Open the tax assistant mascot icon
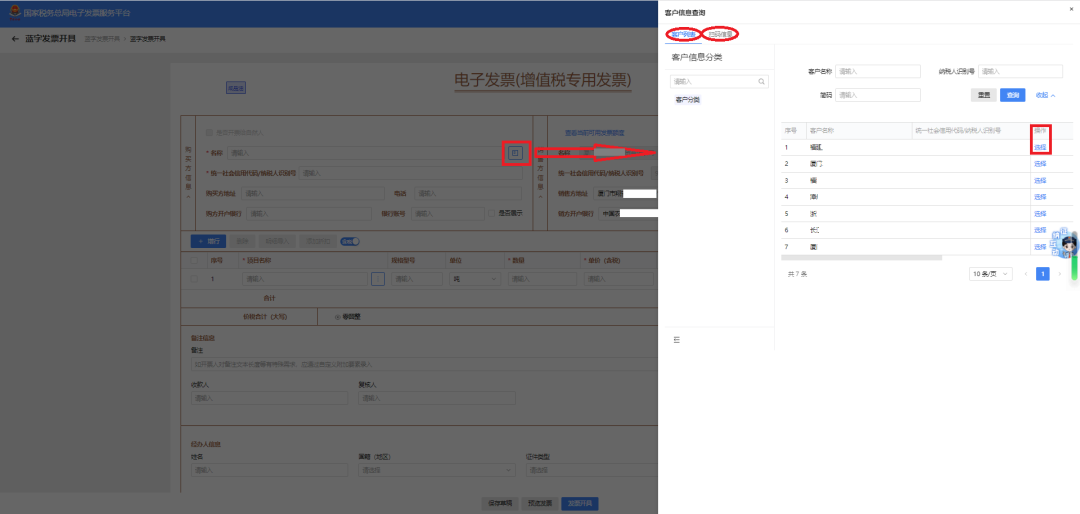Image resolution: width=1080 pixels, height=514 pixels. [1066, 244]
